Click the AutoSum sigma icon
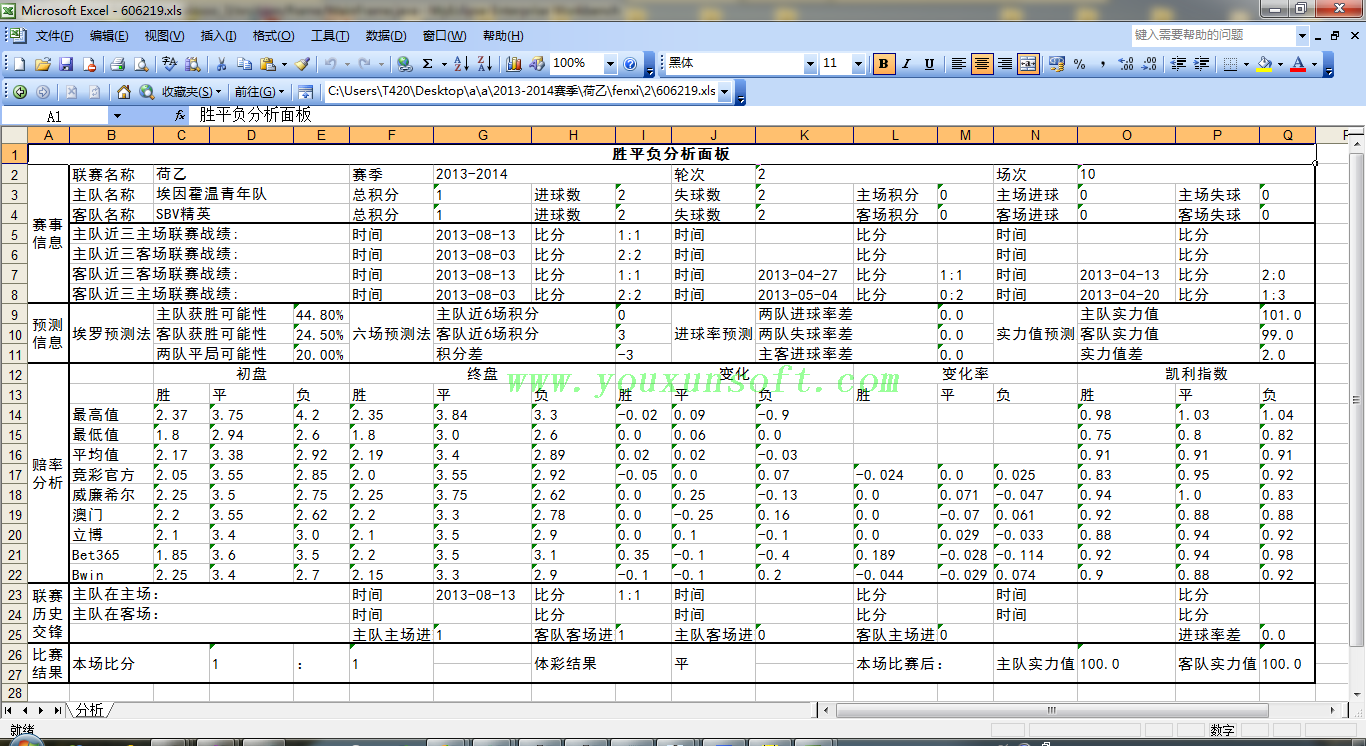 click(428, 64)
